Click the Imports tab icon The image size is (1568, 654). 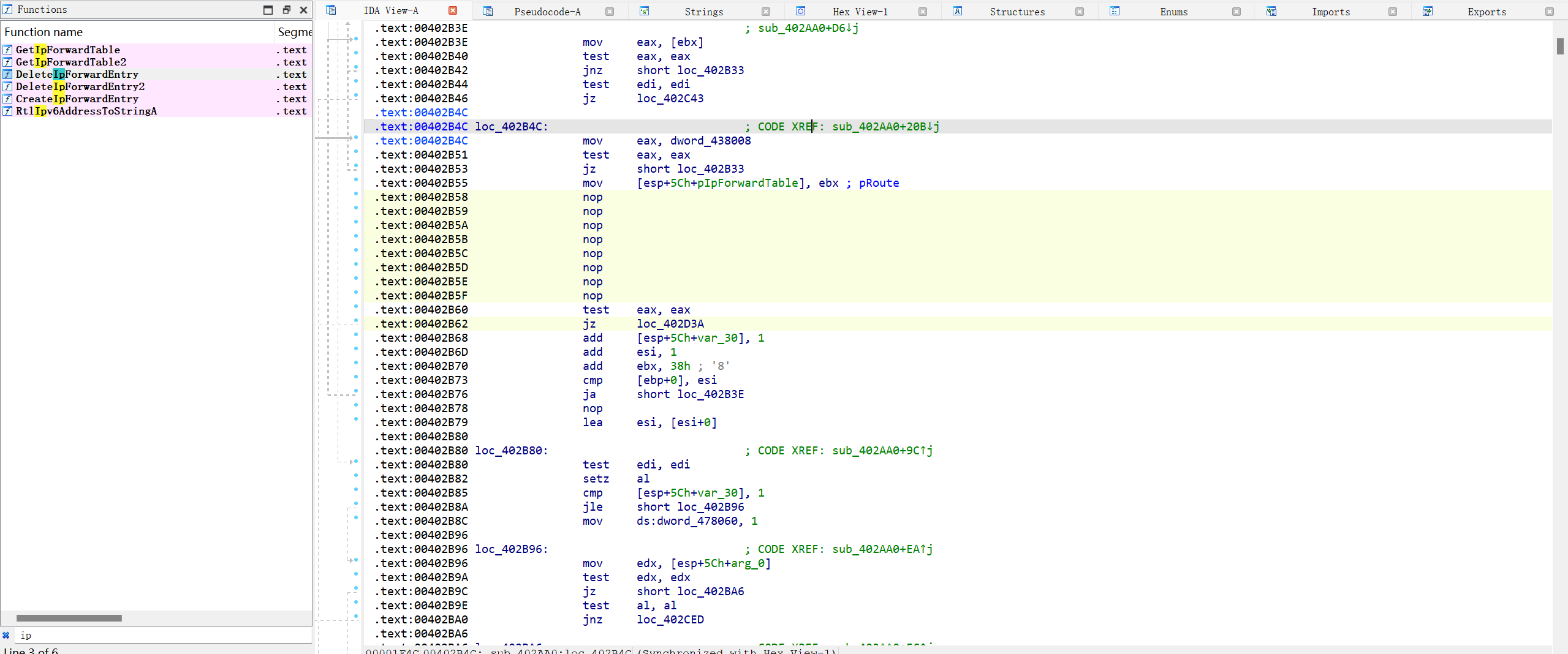(1271, 11)
